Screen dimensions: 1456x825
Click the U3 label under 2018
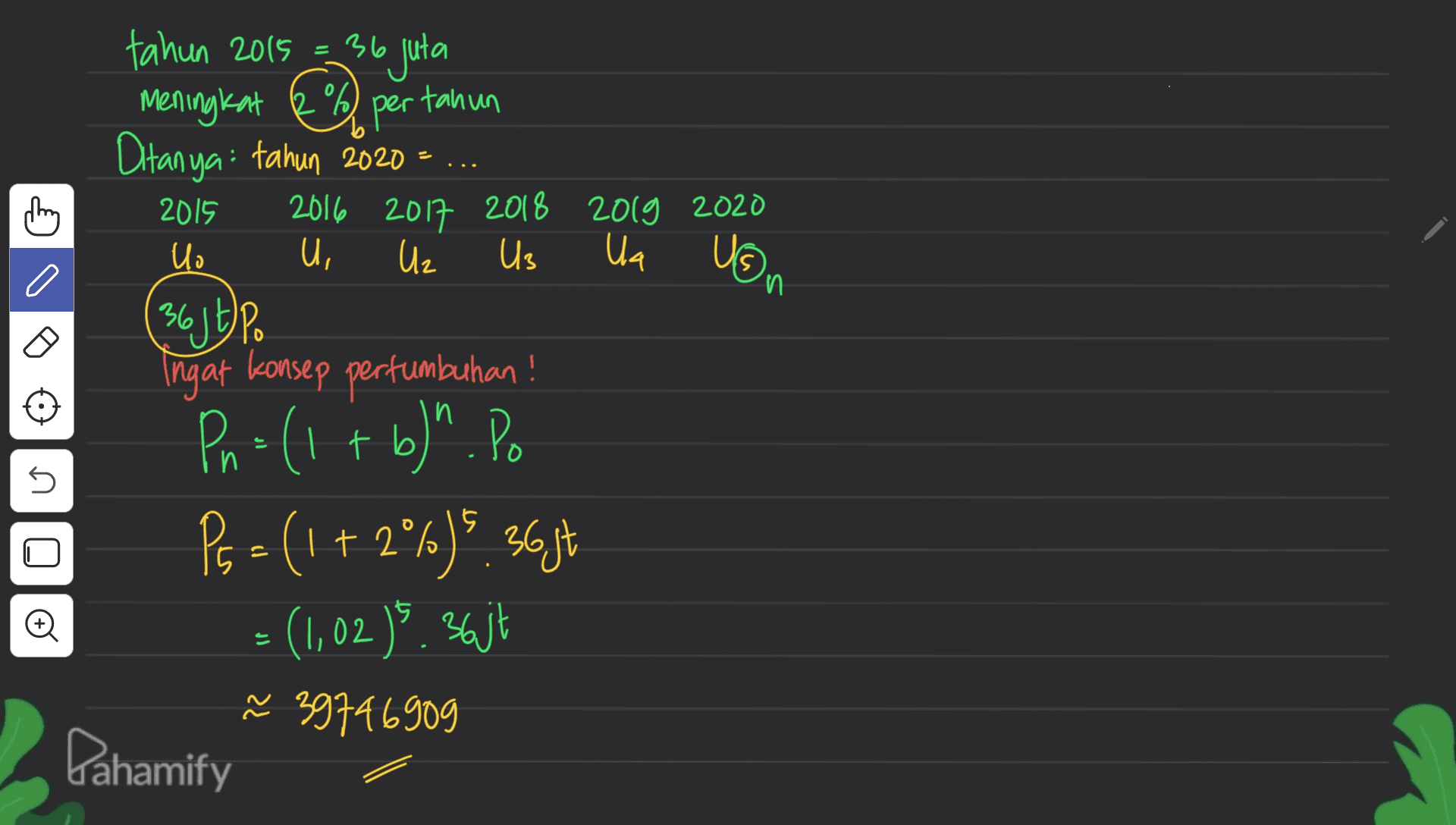(517, 254)
